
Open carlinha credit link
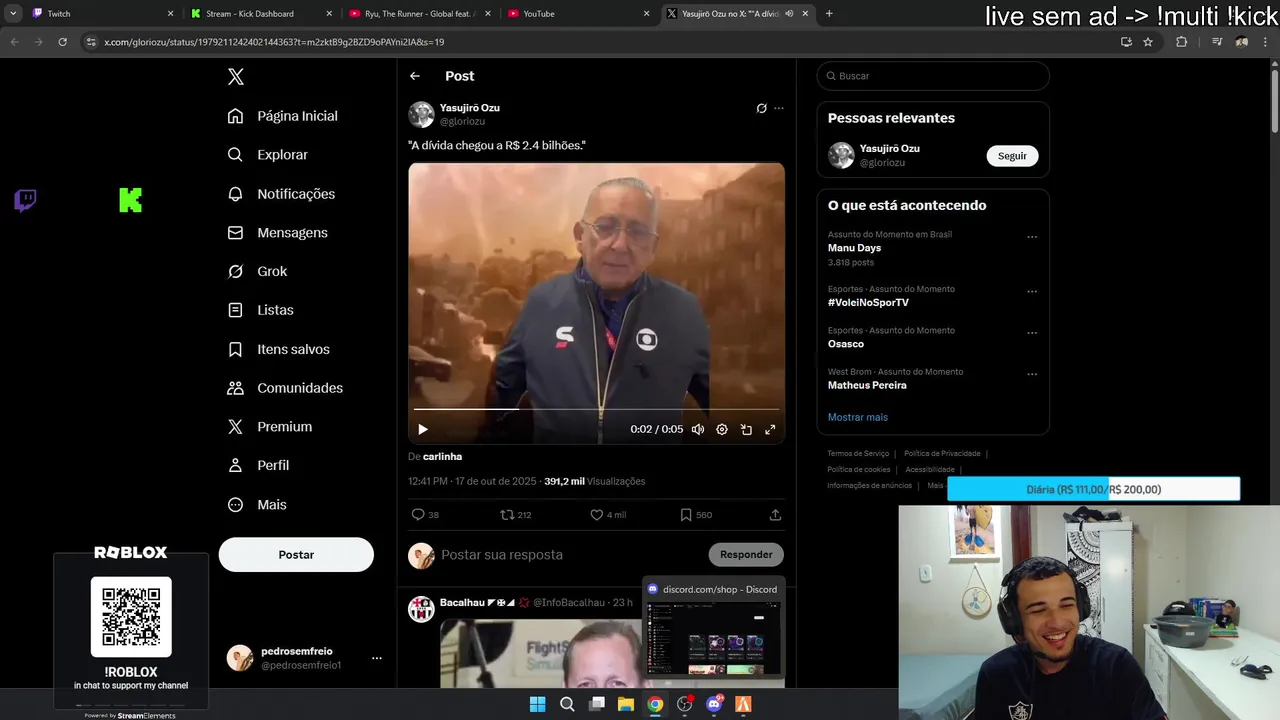click(x=442, y=457)
